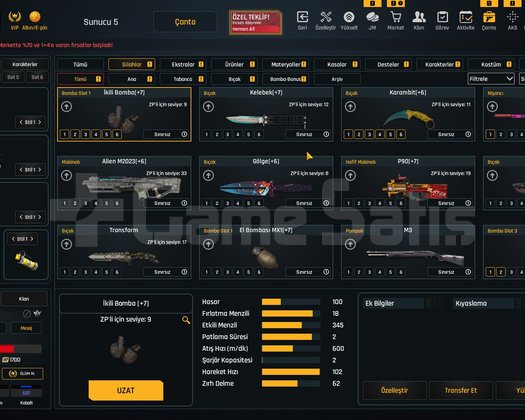Select the Tabanca sub-tab
525x420 pixels.
point(183,79)
